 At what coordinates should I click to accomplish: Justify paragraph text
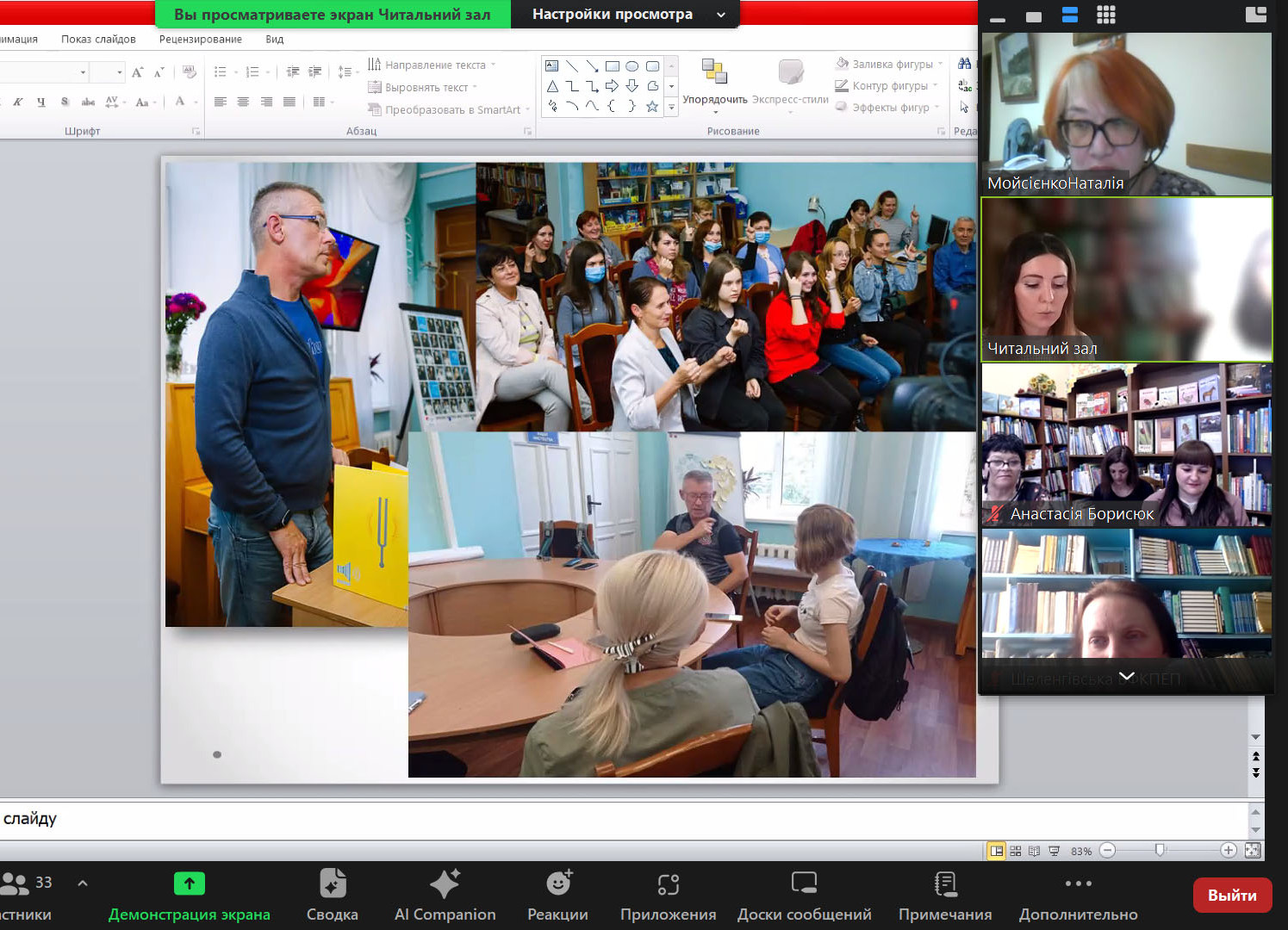[x=289, y=102]
